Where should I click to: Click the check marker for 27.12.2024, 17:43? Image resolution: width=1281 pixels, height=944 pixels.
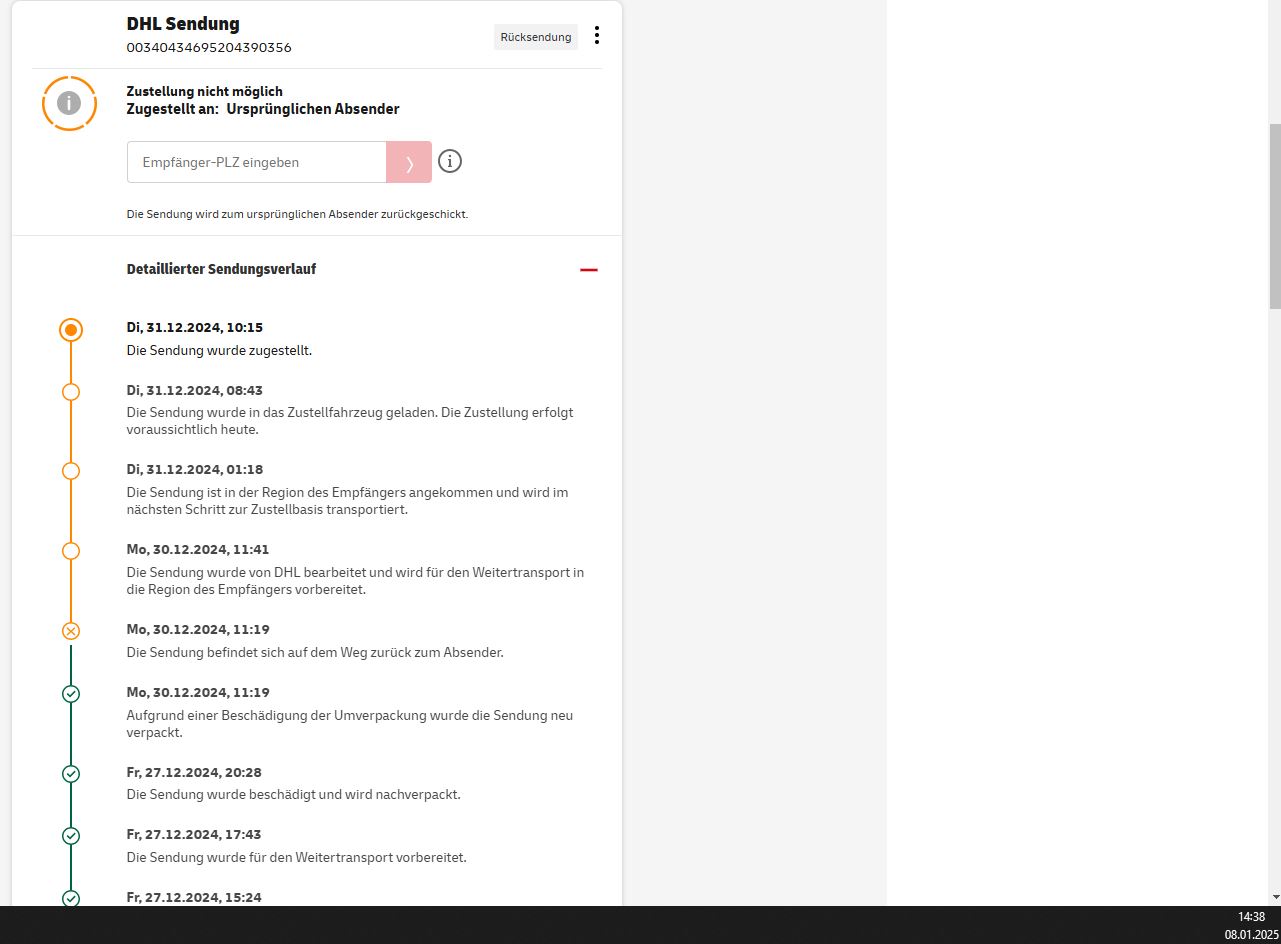pyautogui.click(x=71, y=836)
